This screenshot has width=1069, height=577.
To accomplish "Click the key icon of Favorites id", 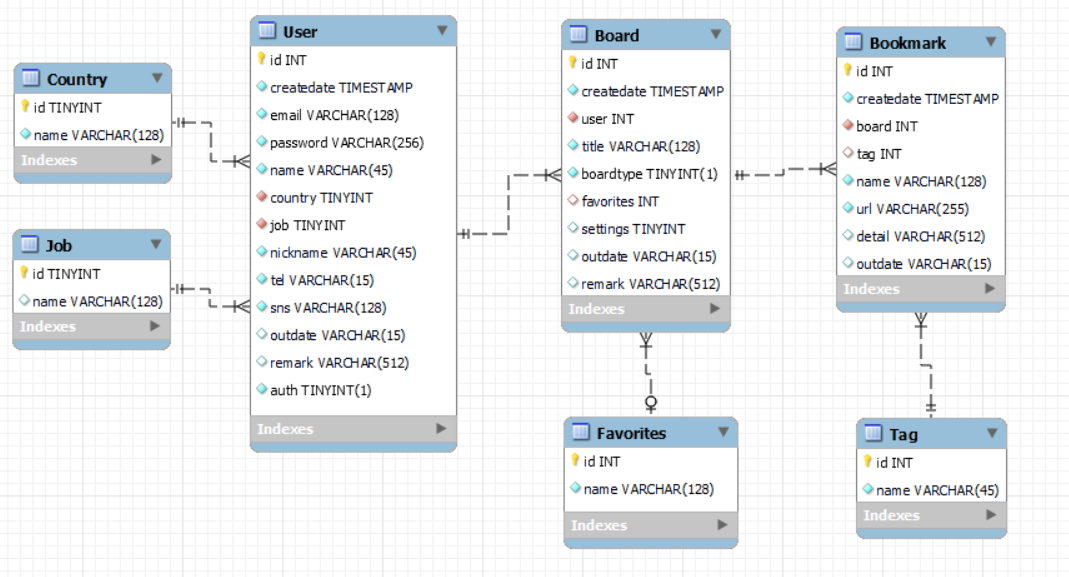I will coord(575,460).
